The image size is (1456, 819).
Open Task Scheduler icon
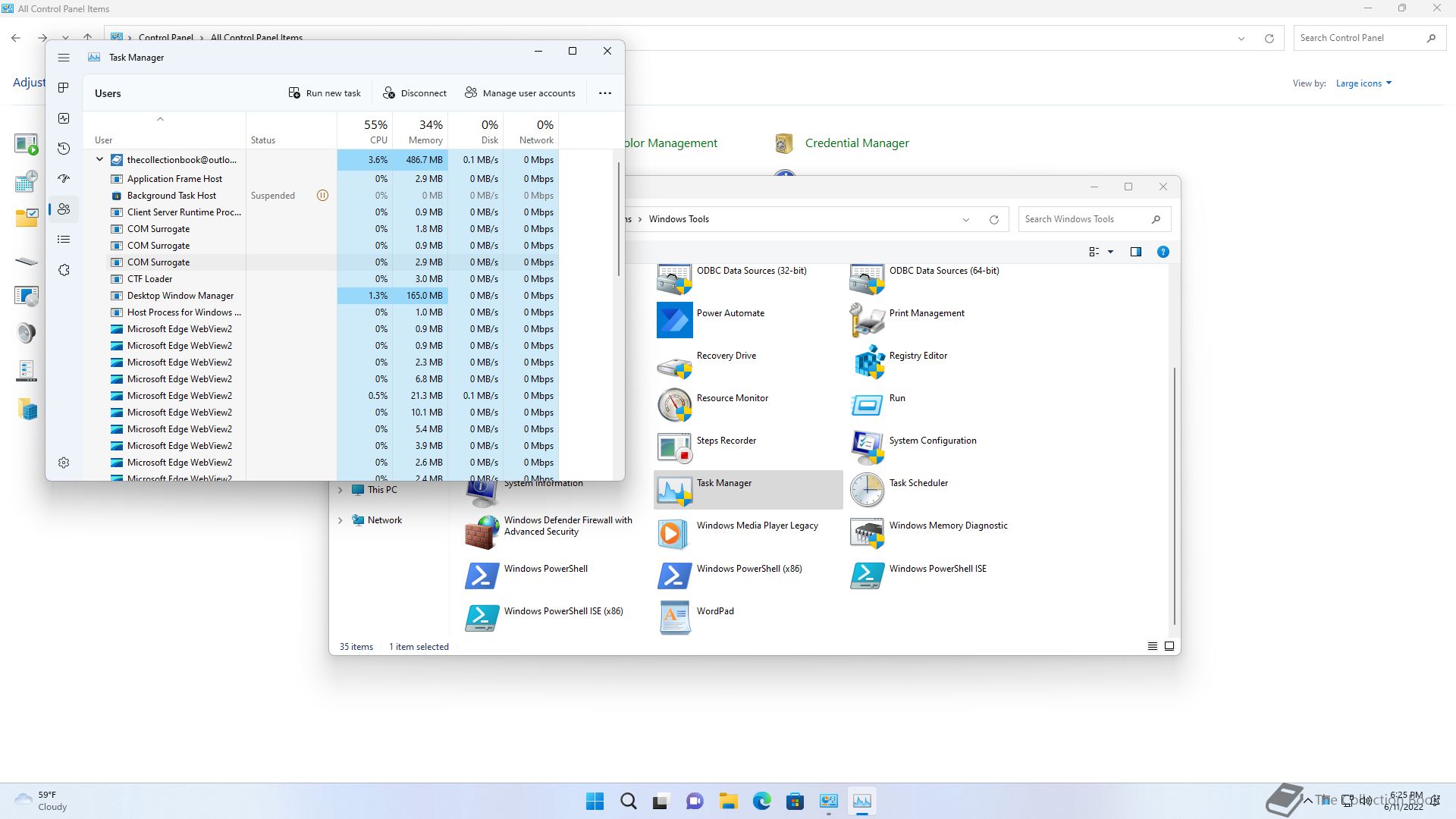click(x=867, y=490)
